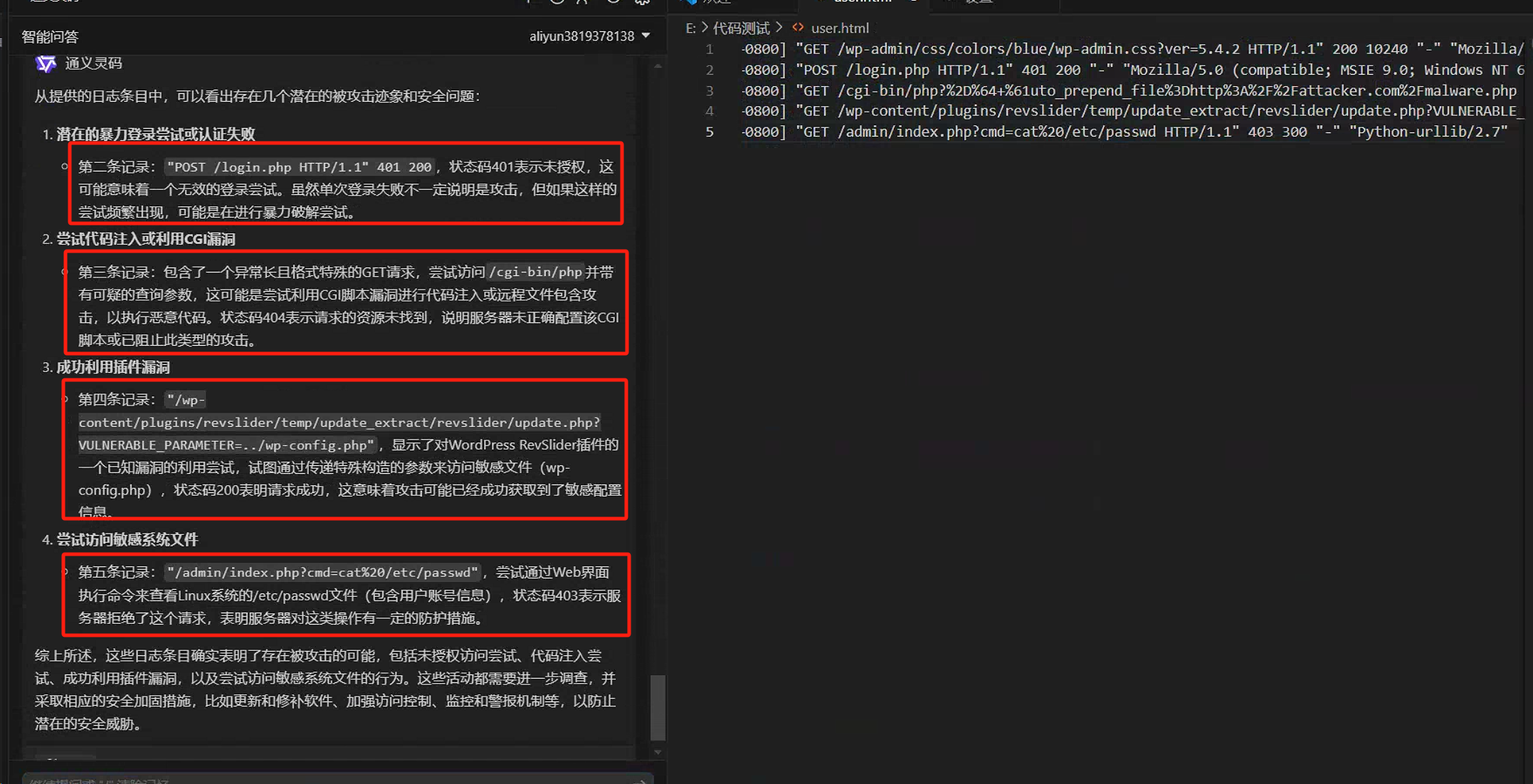
Task: Click line number 1 in the gutter
Action: point(709,49)
